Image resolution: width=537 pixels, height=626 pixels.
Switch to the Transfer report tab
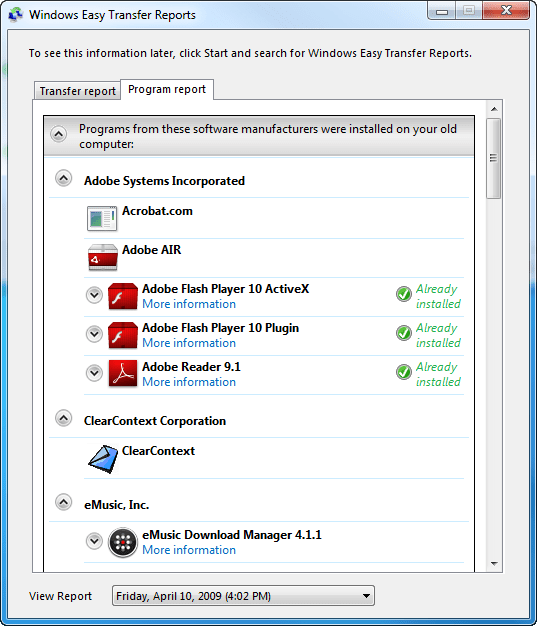pos(77,91)
